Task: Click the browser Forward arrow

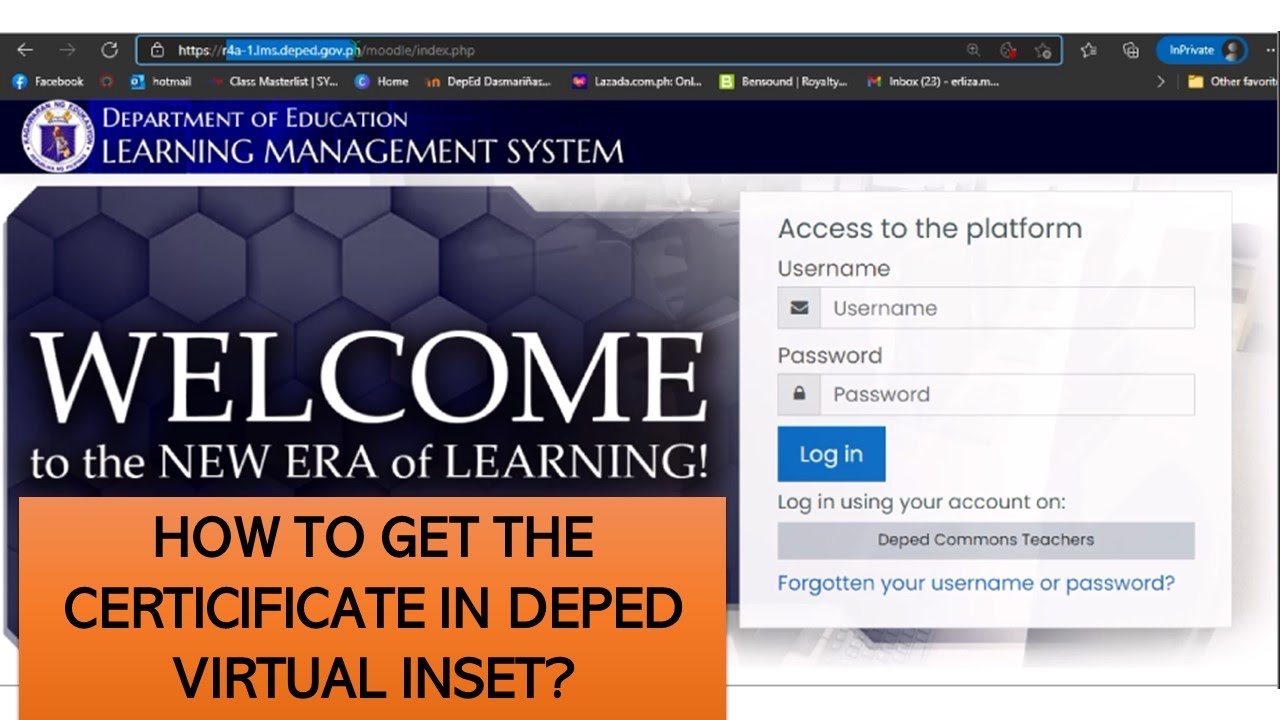Action: 67,50
